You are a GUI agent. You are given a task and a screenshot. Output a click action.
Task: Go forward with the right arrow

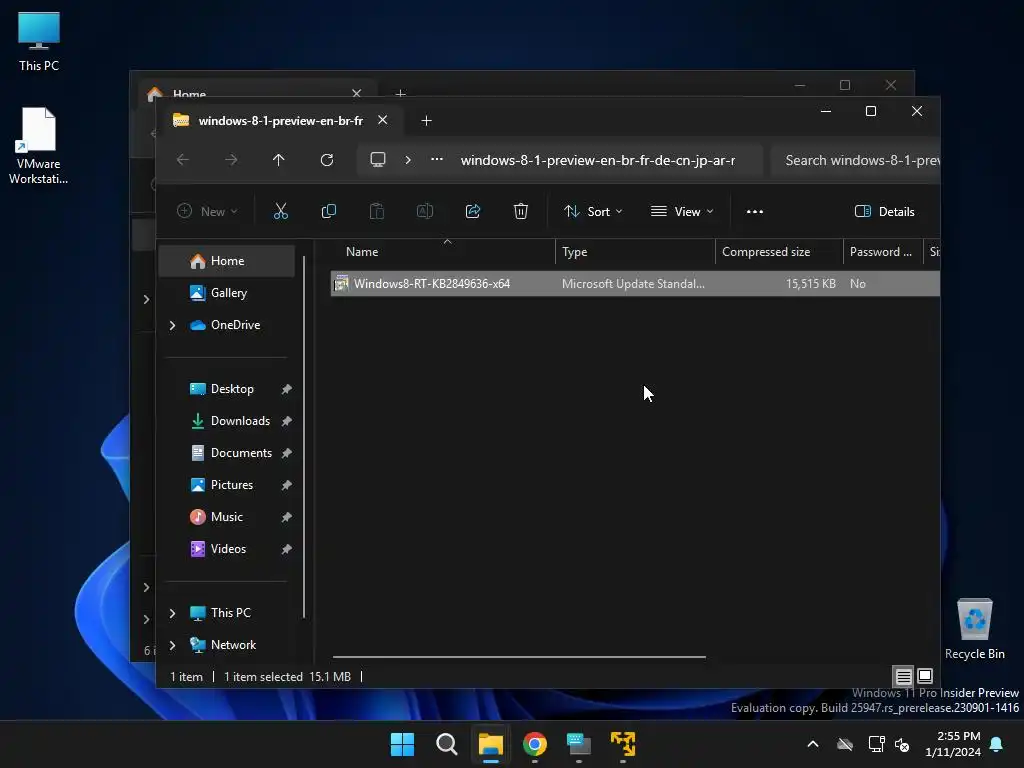[231, 160]
